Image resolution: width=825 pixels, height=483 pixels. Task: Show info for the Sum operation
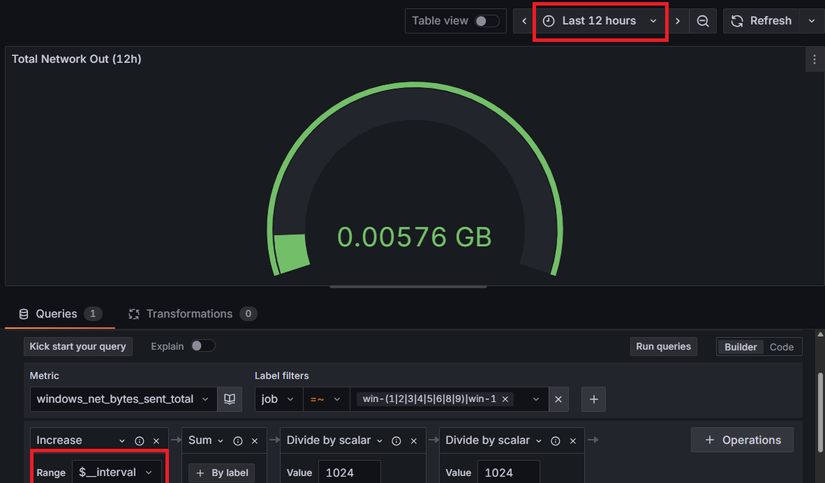(238, 441)
